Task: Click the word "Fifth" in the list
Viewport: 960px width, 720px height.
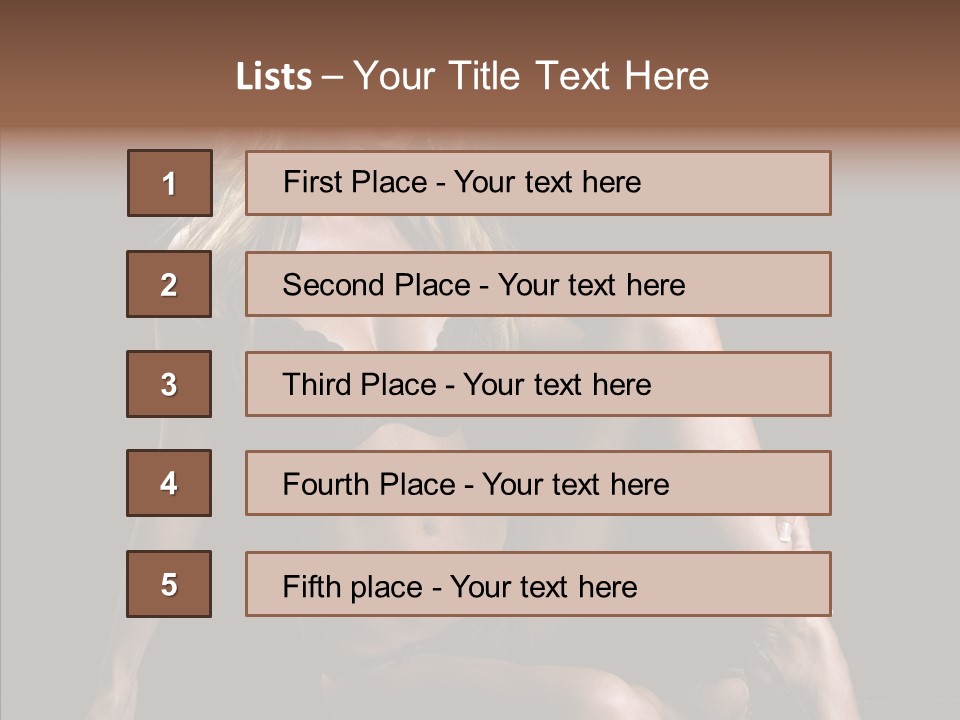Action: (x=310, y=586)
